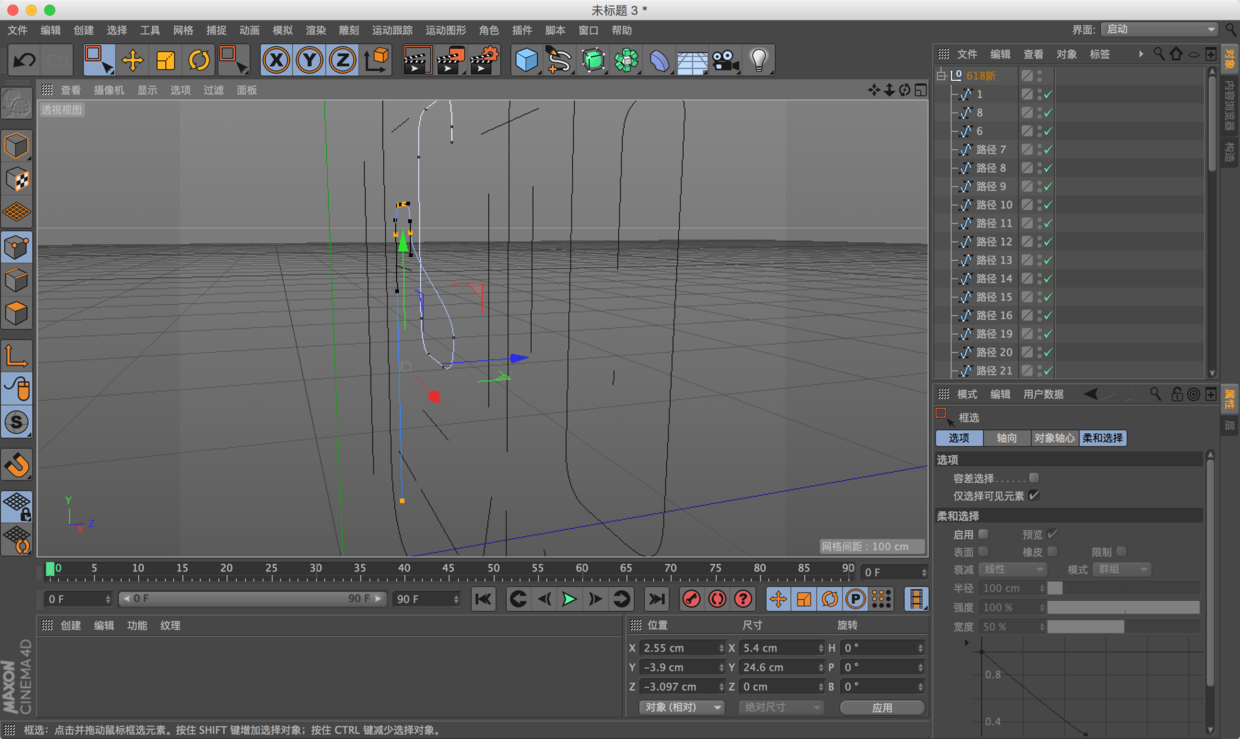
Task: Open 衰减 线性 dropdown
Action: [1012, 569]
